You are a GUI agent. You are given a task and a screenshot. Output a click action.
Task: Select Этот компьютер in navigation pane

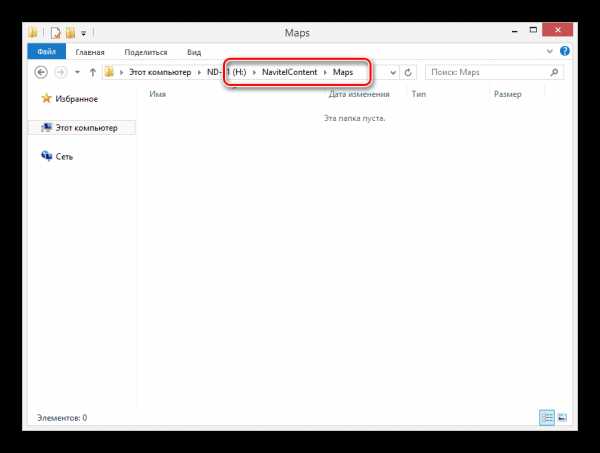85,128
